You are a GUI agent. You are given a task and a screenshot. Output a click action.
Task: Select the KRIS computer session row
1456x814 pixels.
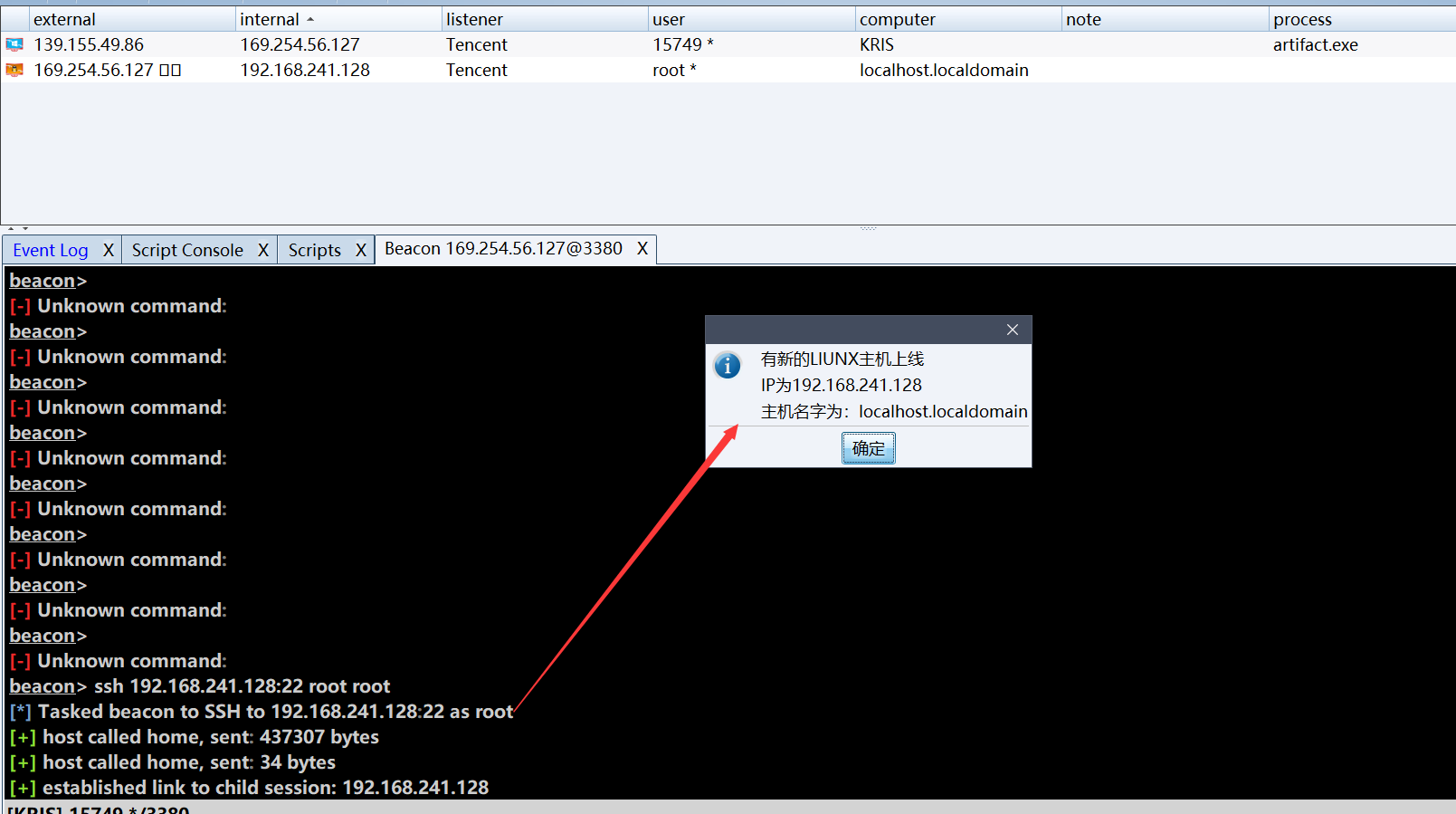click(876, 44)
